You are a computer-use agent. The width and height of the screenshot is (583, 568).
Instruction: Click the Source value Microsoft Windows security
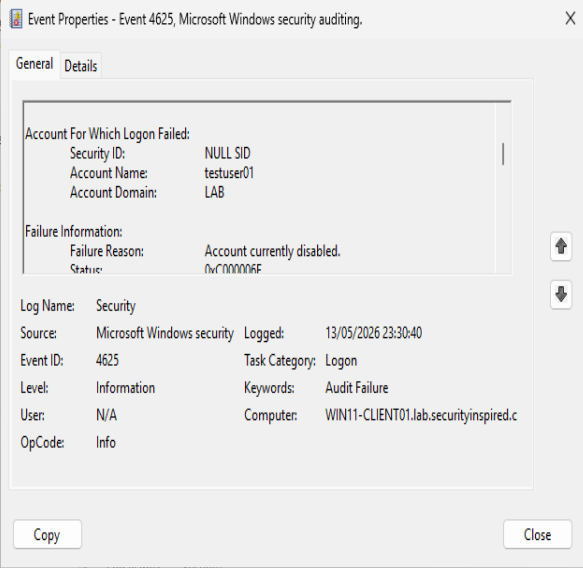pos(165,333)
